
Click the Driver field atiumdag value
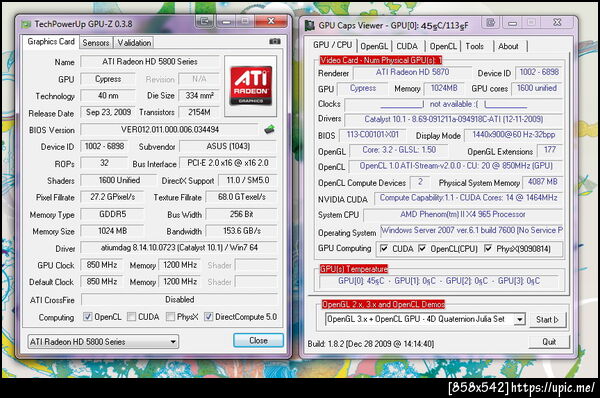[x=179, y=248]
